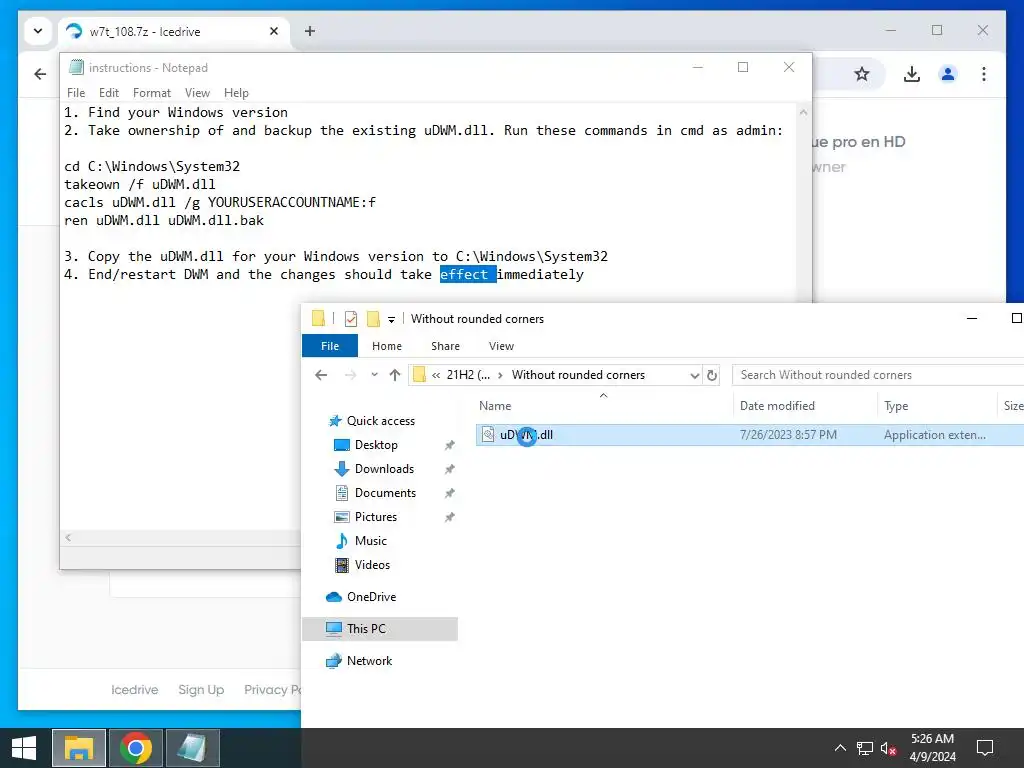Click New folder icon in Explorer title bar

[373, 319]
